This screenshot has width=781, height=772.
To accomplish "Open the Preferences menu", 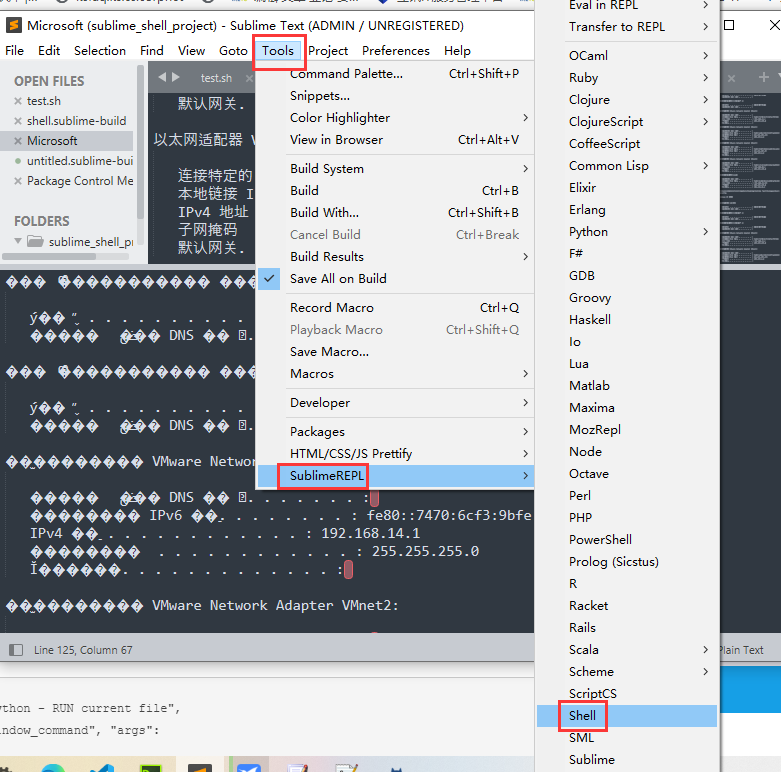I will coord(395,51).
